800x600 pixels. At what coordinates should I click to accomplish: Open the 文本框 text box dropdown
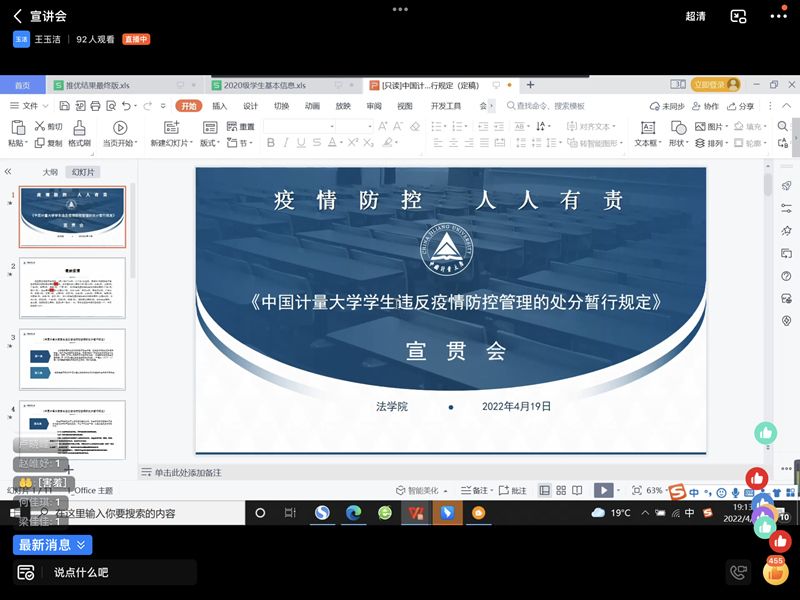(648, 134)
